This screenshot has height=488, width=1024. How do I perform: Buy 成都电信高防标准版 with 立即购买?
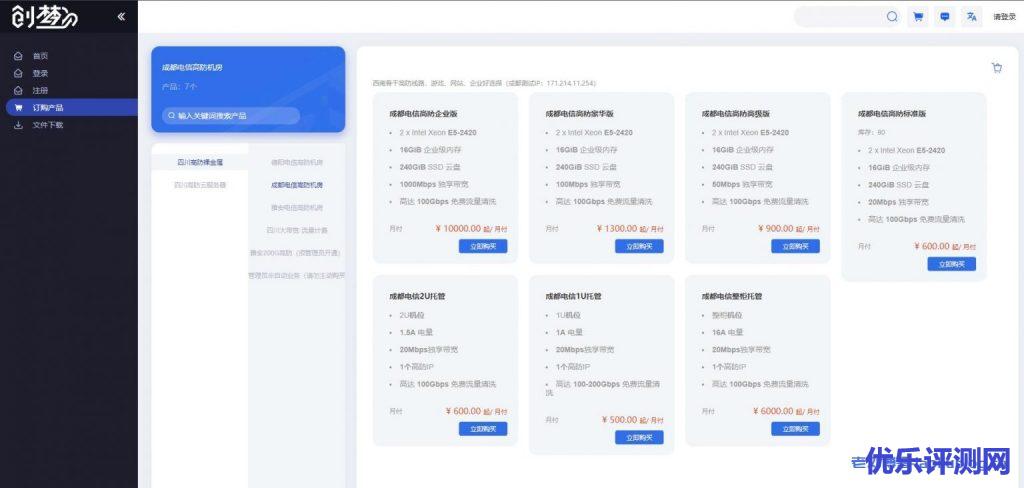[952, 264]
